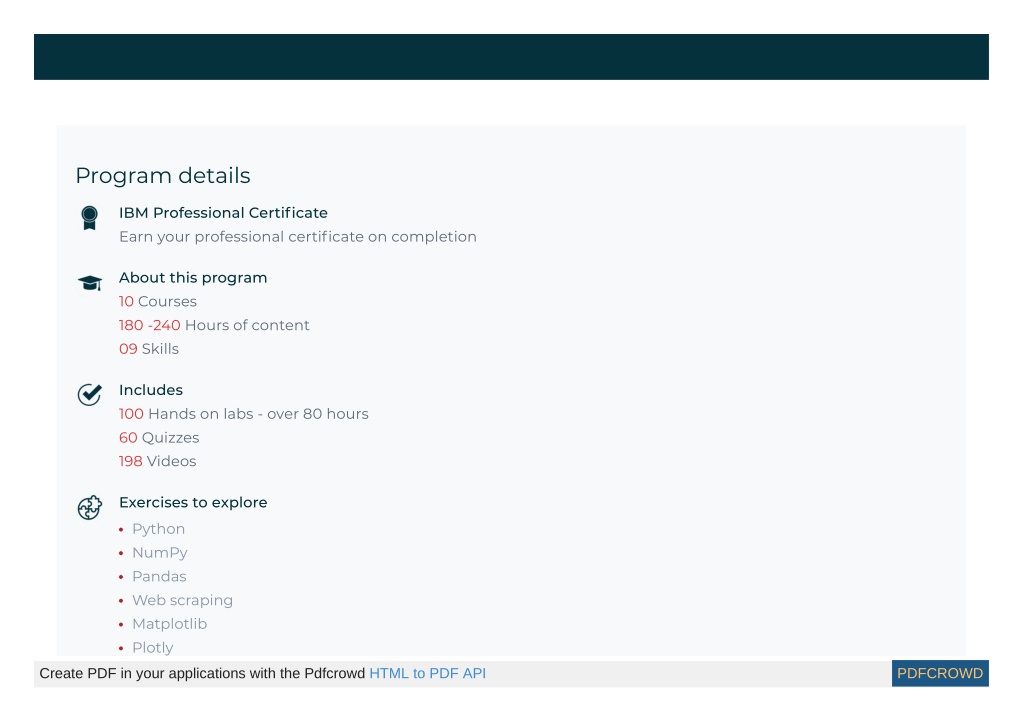Click the Python list item

click(x=159, y=529)
